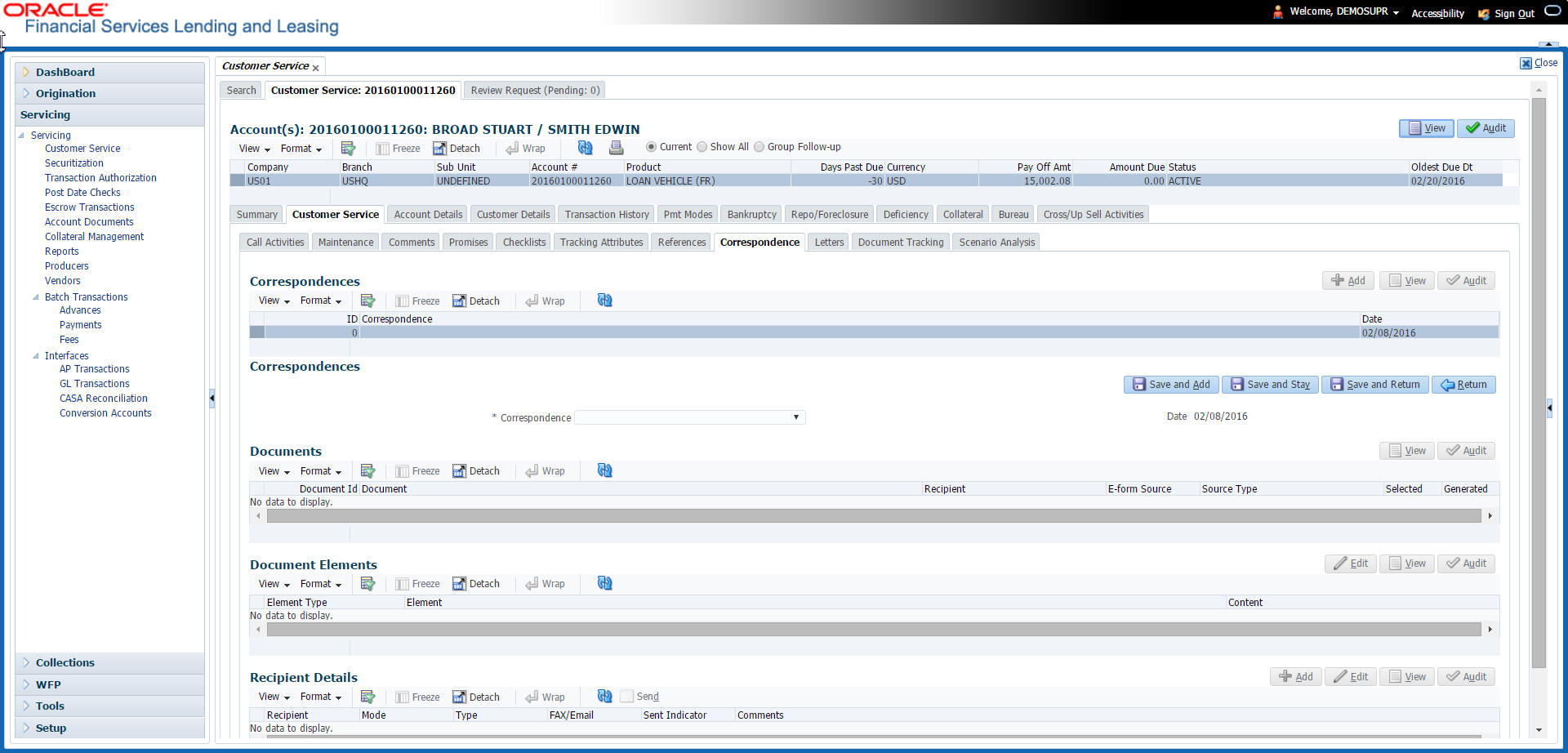Collapse the Interfaces tree node
Screen dimensions: 1568x753
[36, 356]
